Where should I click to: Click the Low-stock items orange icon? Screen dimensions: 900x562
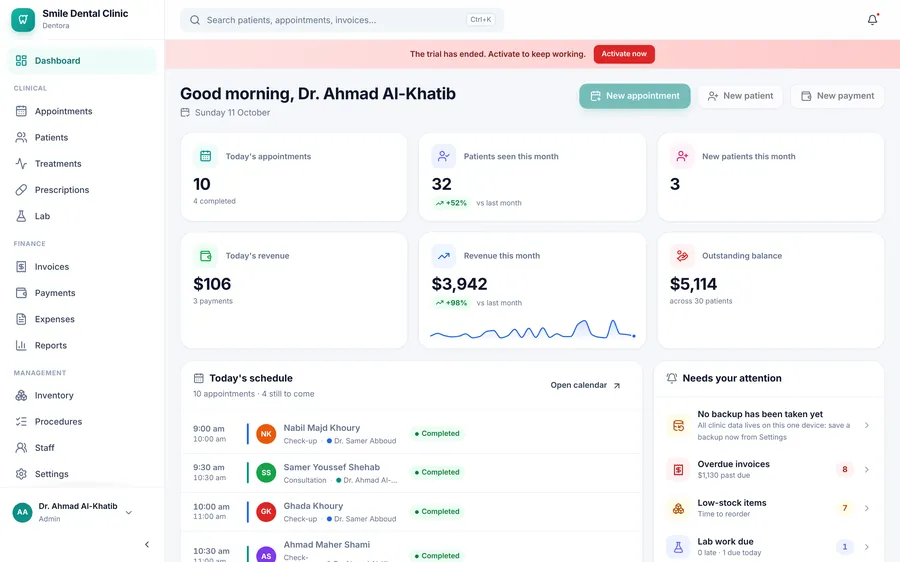click(x=678, y=509)
